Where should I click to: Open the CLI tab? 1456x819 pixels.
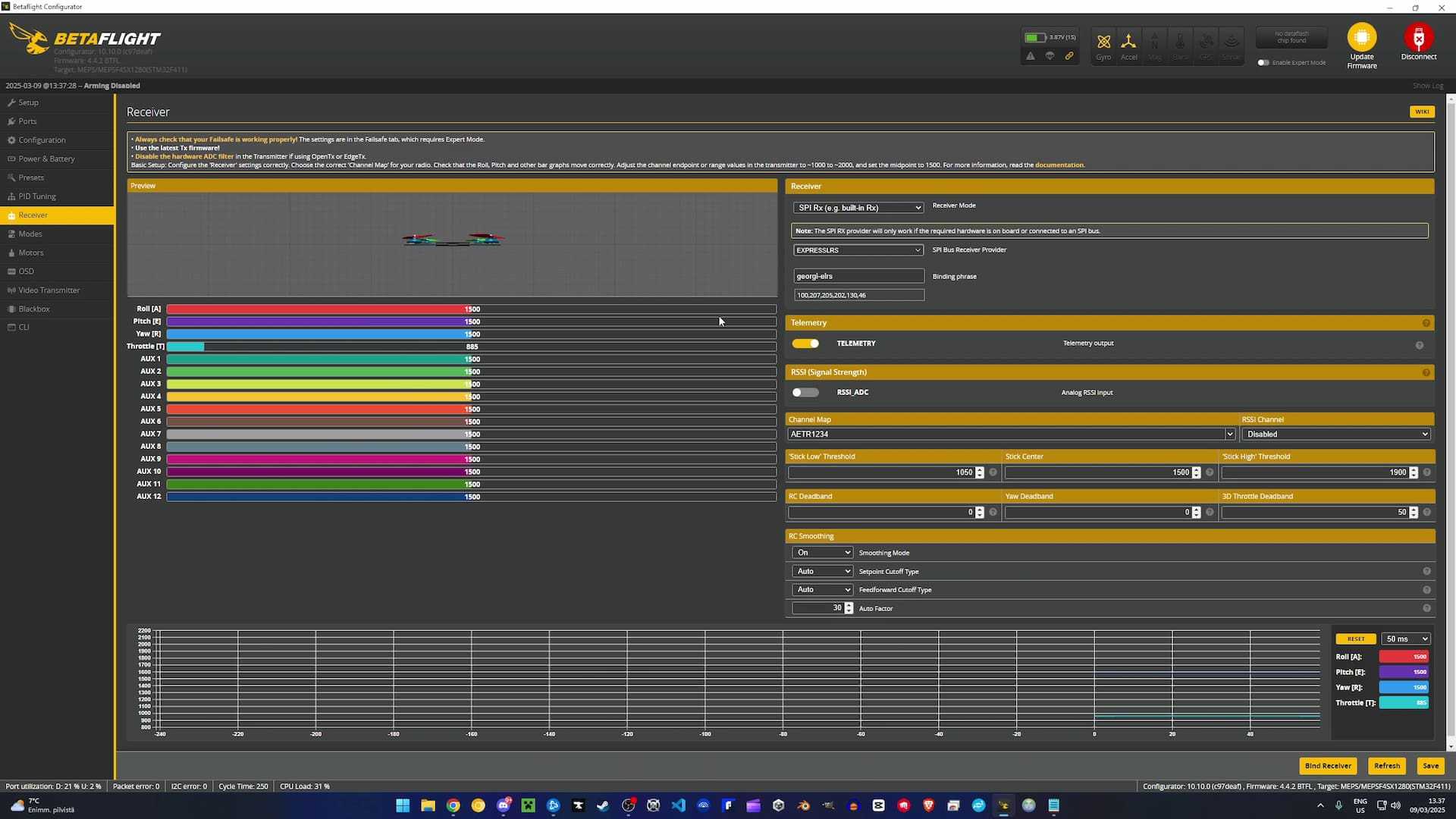(x=57, y=328)
